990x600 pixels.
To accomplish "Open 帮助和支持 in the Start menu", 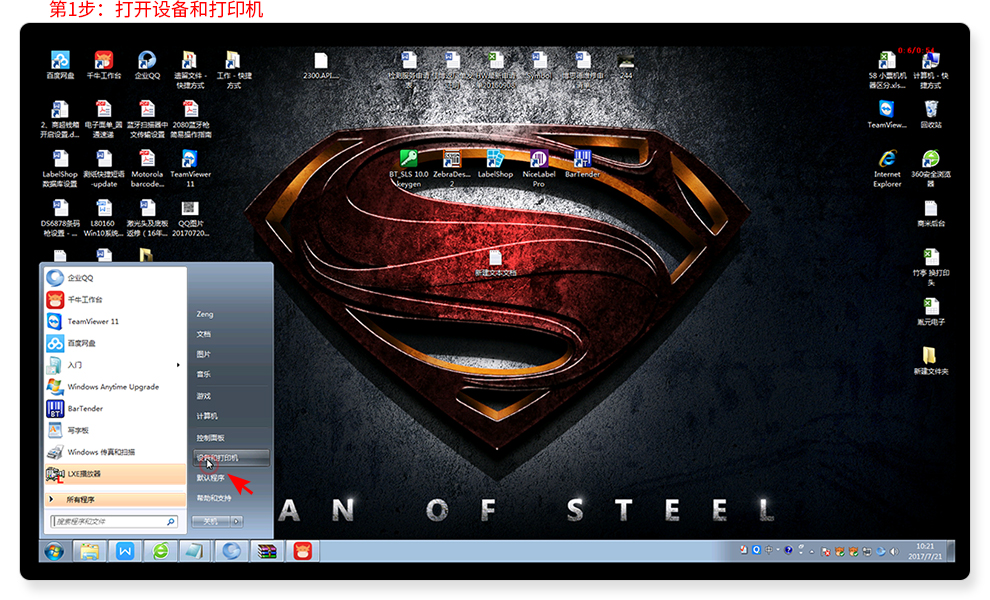I will pyautogui.click(x=214, y=498).
